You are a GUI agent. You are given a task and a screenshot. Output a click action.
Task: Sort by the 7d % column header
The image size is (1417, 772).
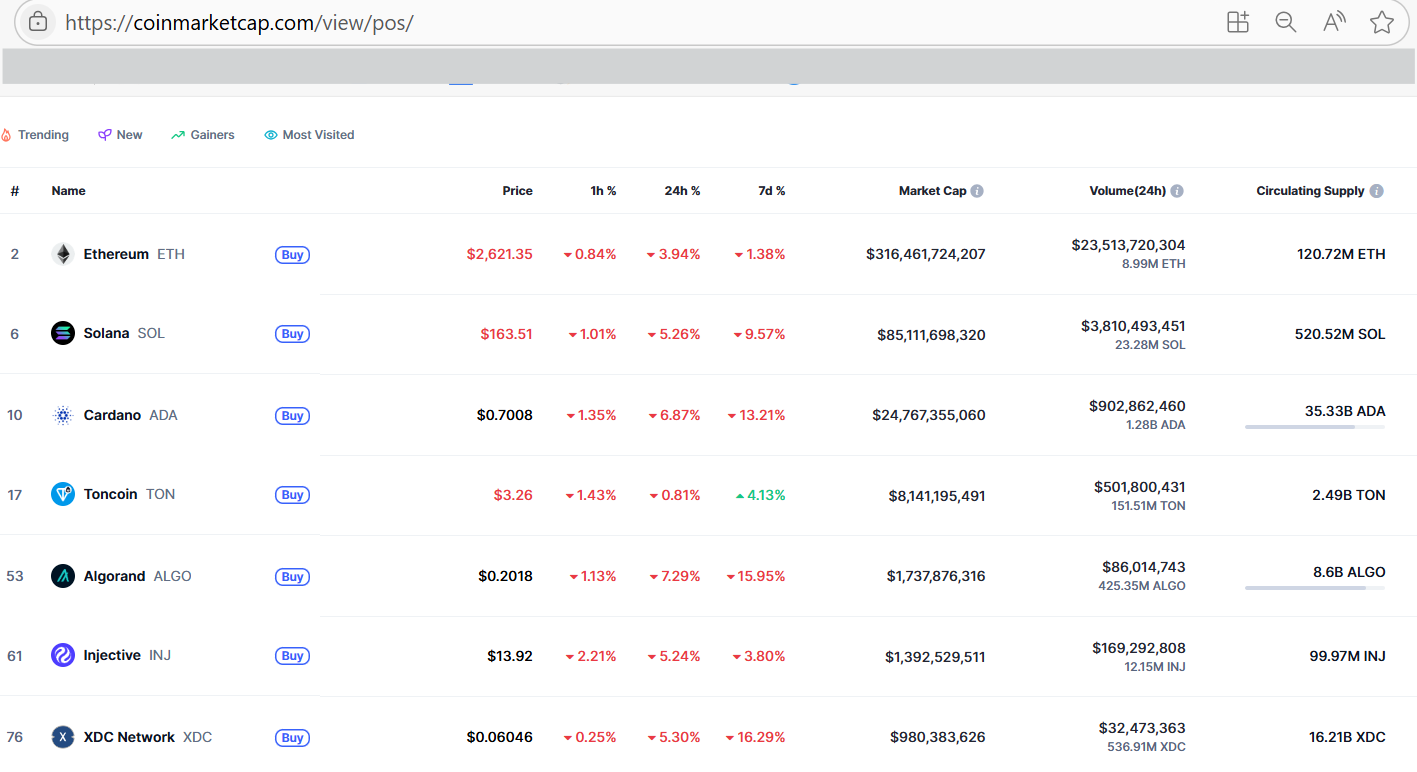(771, 191)
